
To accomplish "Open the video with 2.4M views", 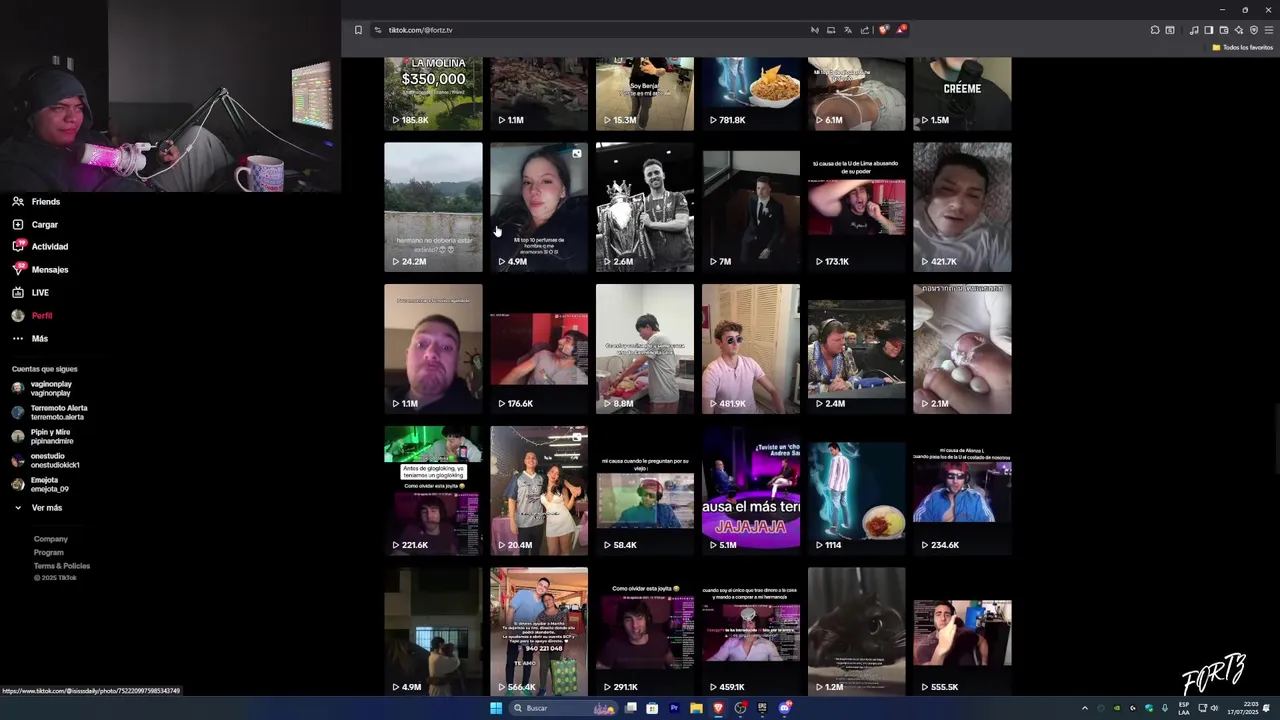I will tap(857, 349).
